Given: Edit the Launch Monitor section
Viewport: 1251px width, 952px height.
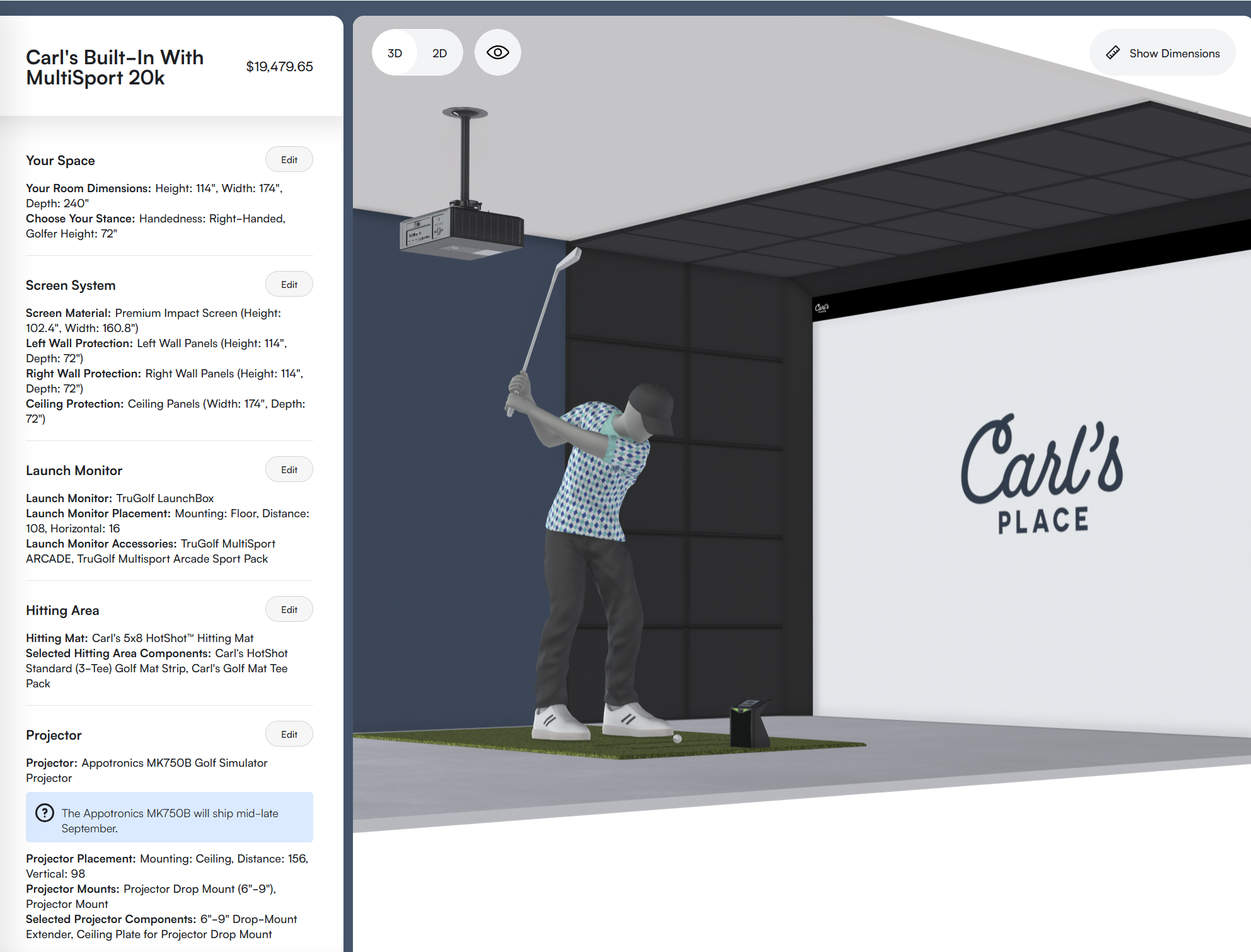Looking at the screenshot, I should (x=289, y=470).
